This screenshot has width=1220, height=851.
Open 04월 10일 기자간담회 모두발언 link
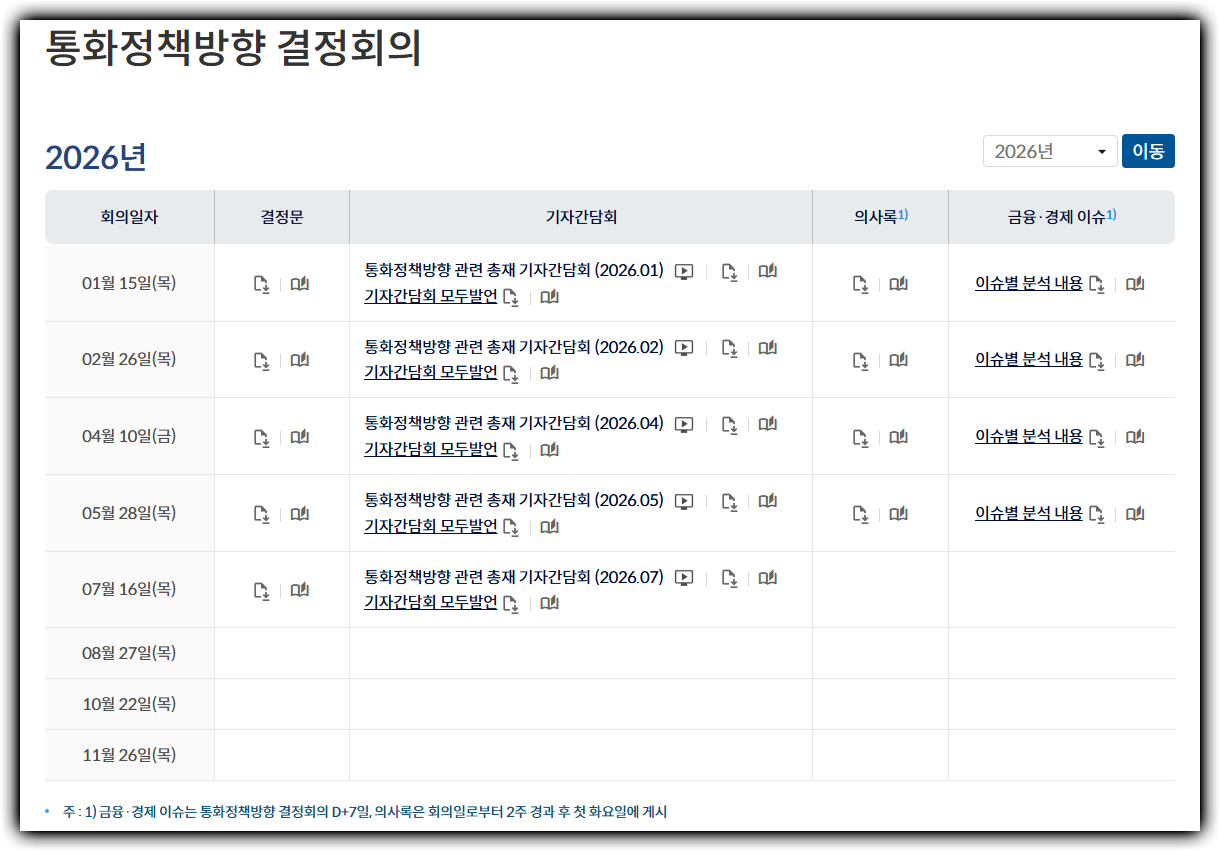pos(431,449)
